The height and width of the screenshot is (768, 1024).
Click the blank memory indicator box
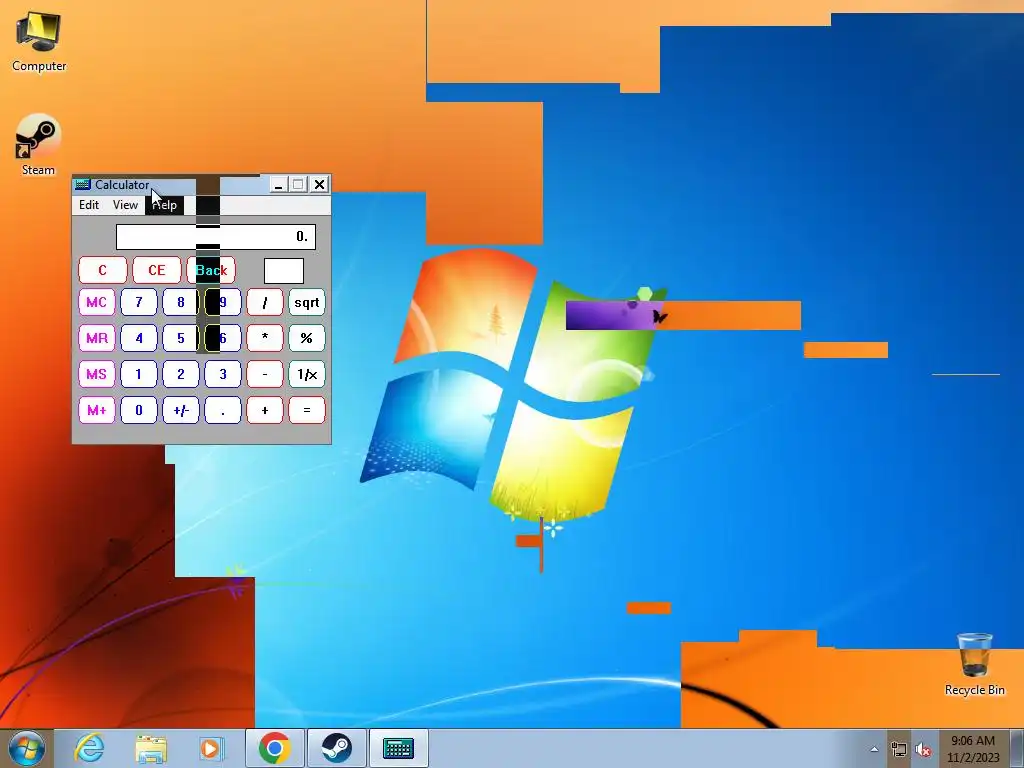[284, 270]
